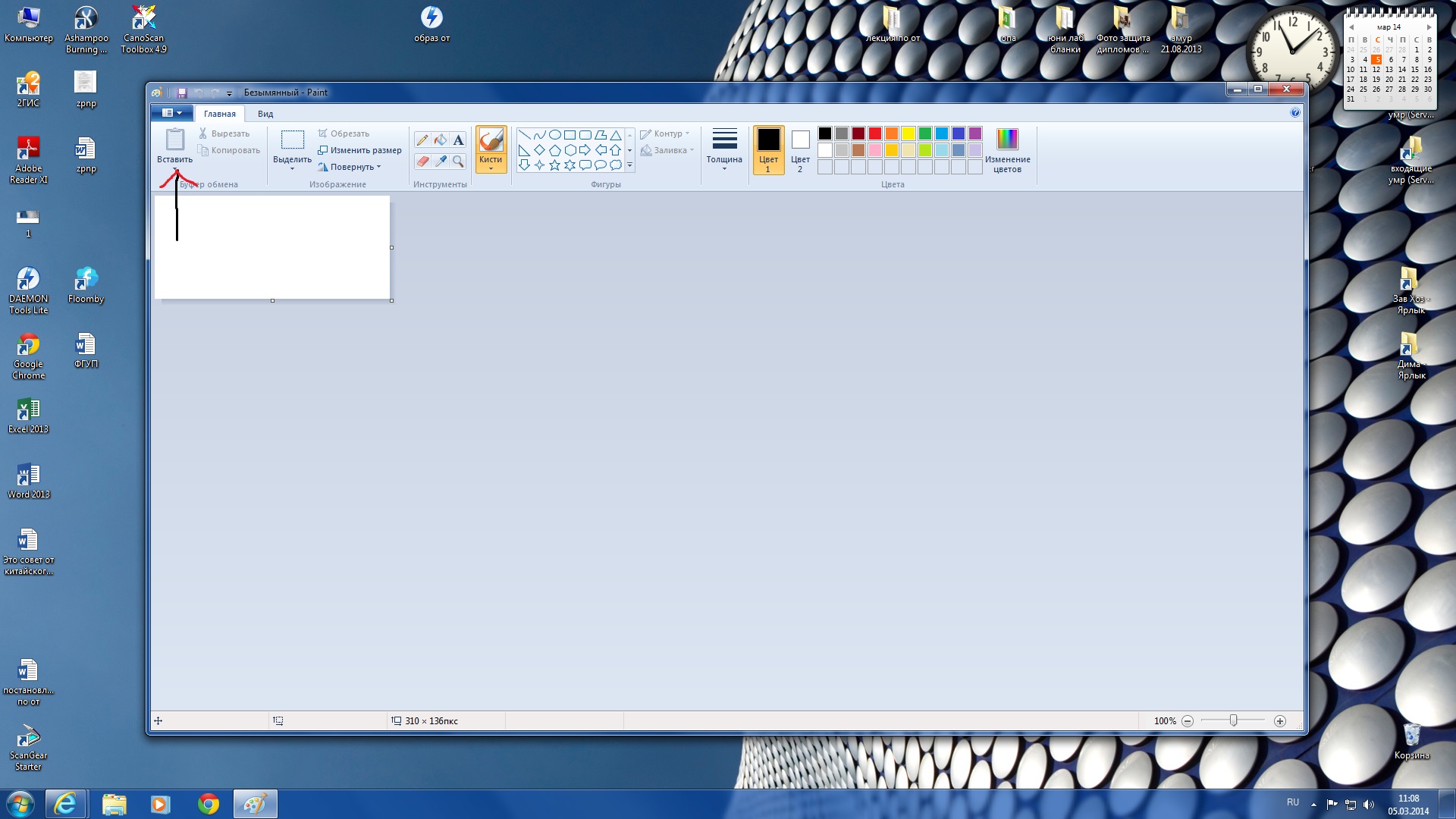Toggle the Кисти brushes tool
The height and width of the screenshot is (819, 1456).
(x=491, y=144)
